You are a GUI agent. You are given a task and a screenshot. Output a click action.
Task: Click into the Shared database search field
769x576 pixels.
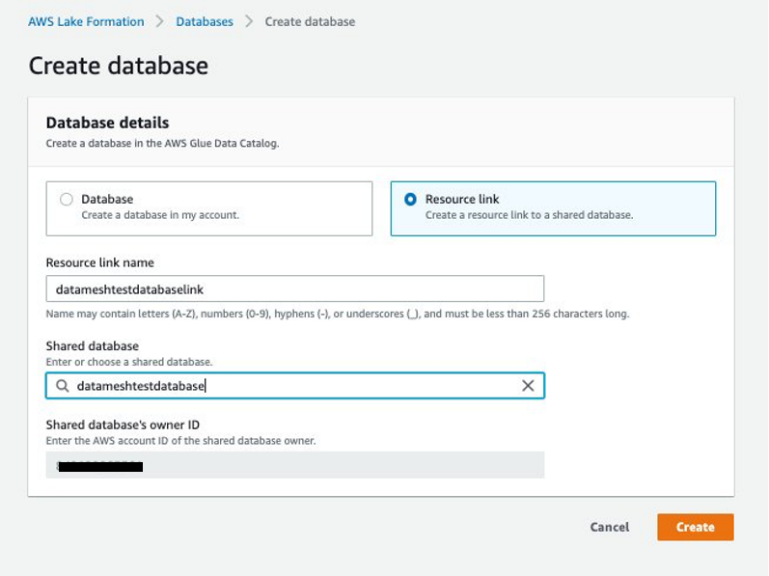295,386
